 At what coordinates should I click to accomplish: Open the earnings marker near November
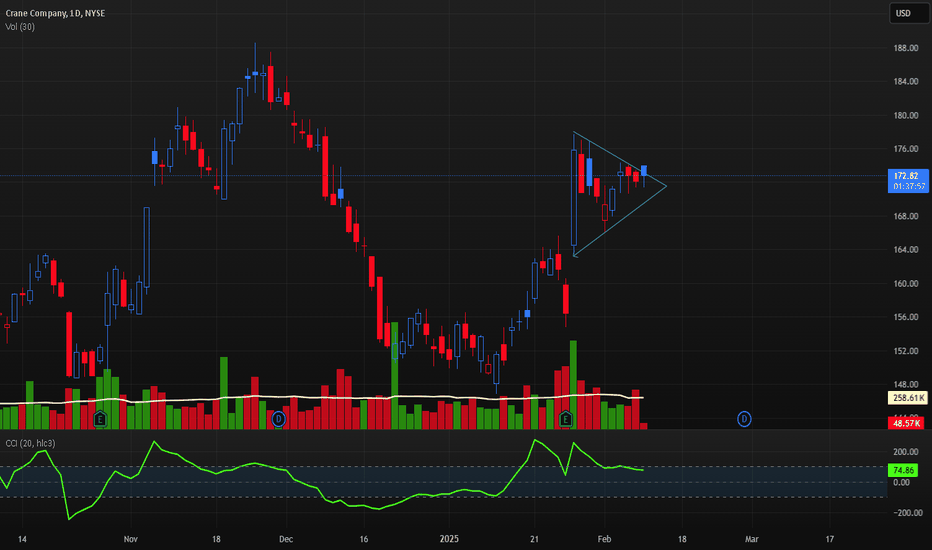(x=100, y=419)
